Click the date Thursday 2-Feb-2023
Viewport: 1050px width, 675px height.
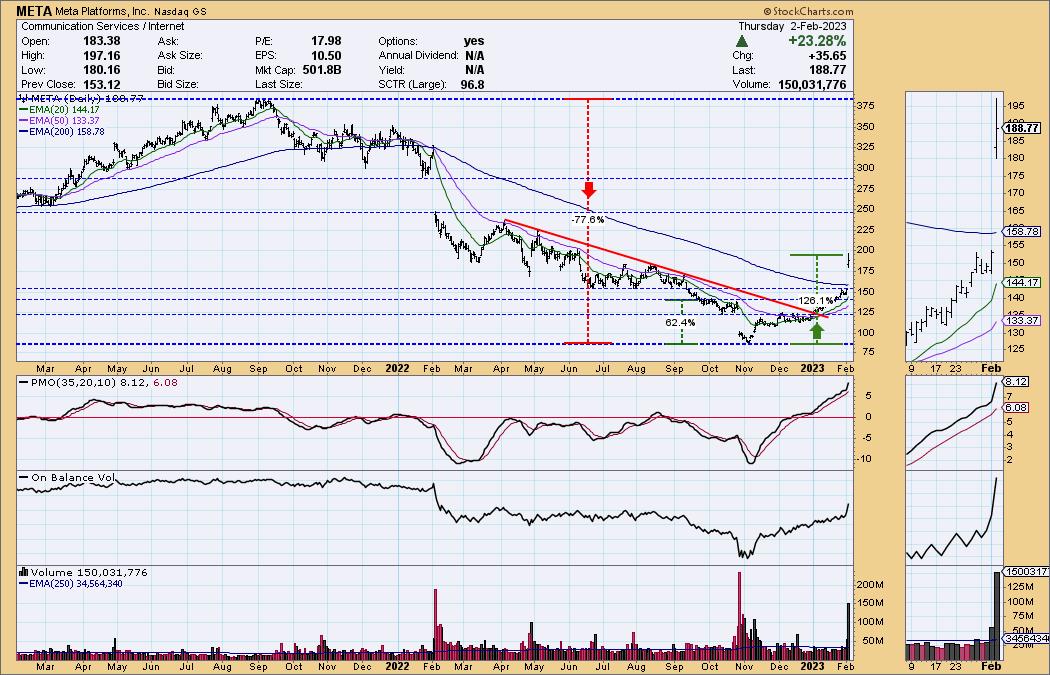coord(792,26)
